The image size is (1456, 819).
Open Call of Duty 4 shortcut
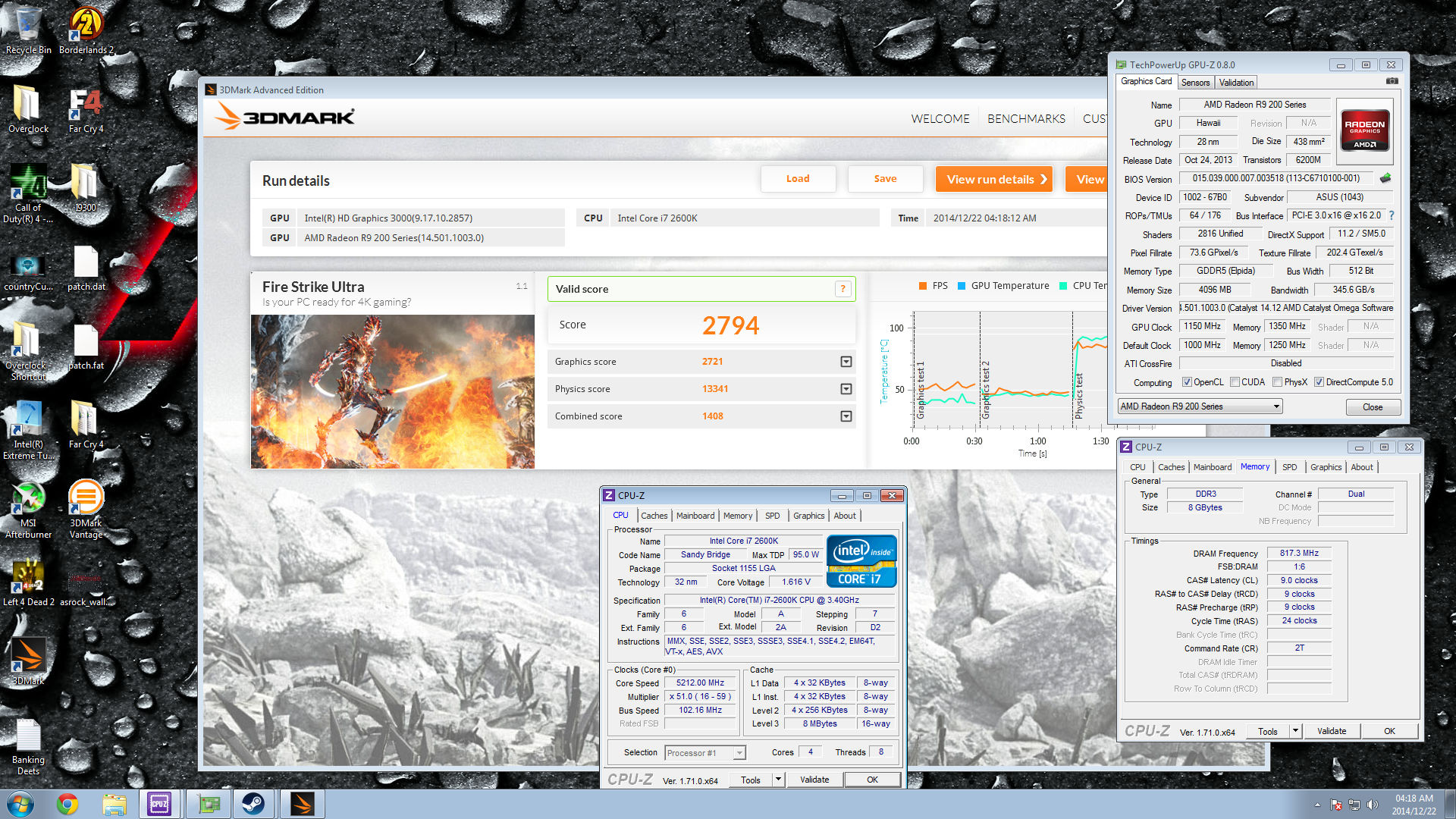click(28, 193)
